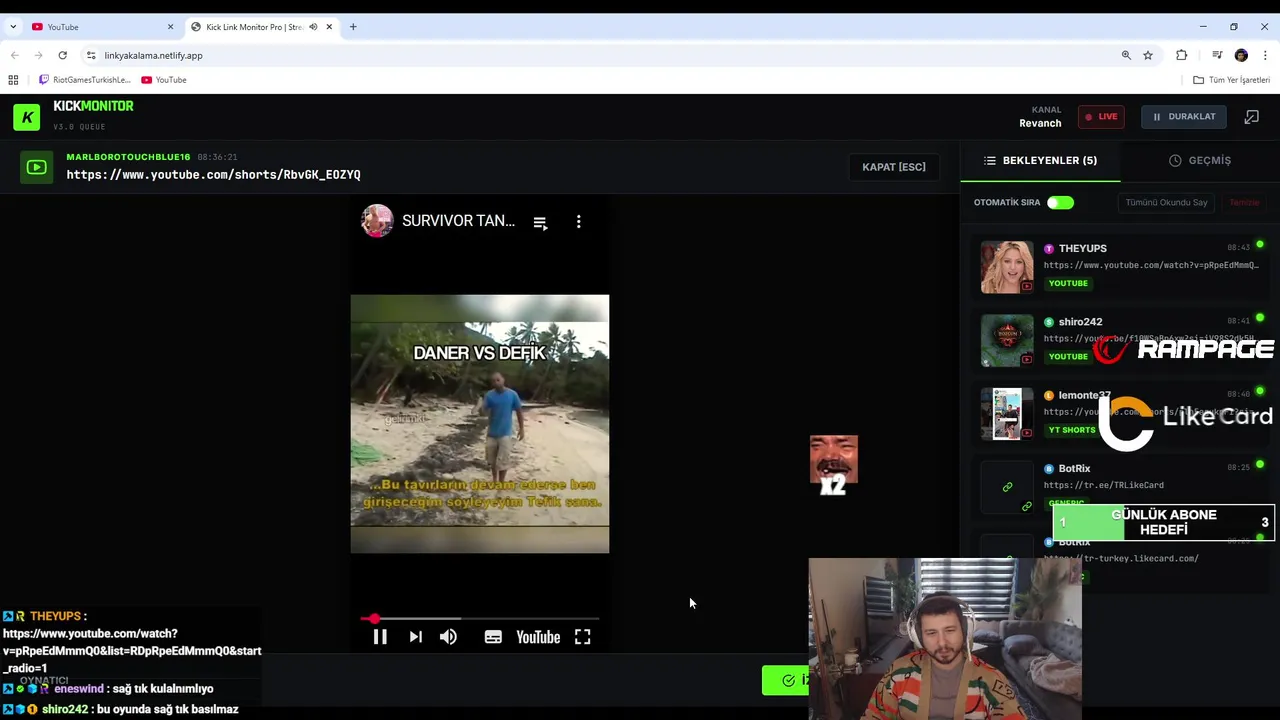Click the SURVIVOR channel avatar
The width and height of the screenshot is (1280, 720).
(377, 221)
